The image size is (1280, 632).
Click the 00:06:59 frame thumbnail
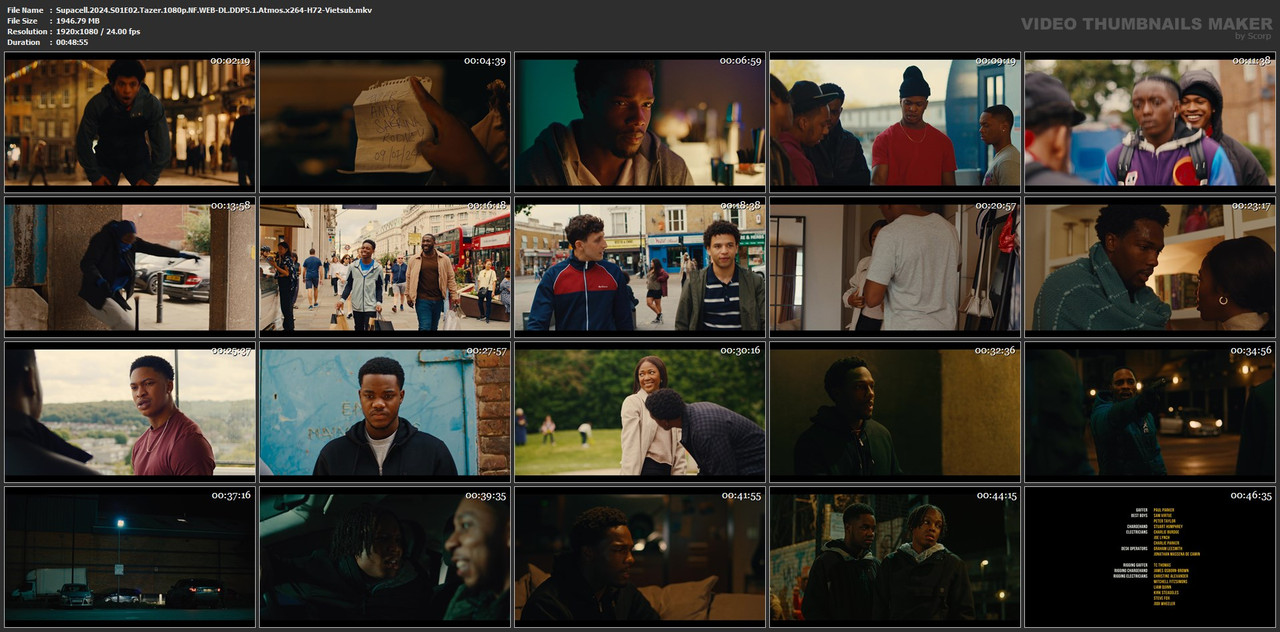pos(640,122)
